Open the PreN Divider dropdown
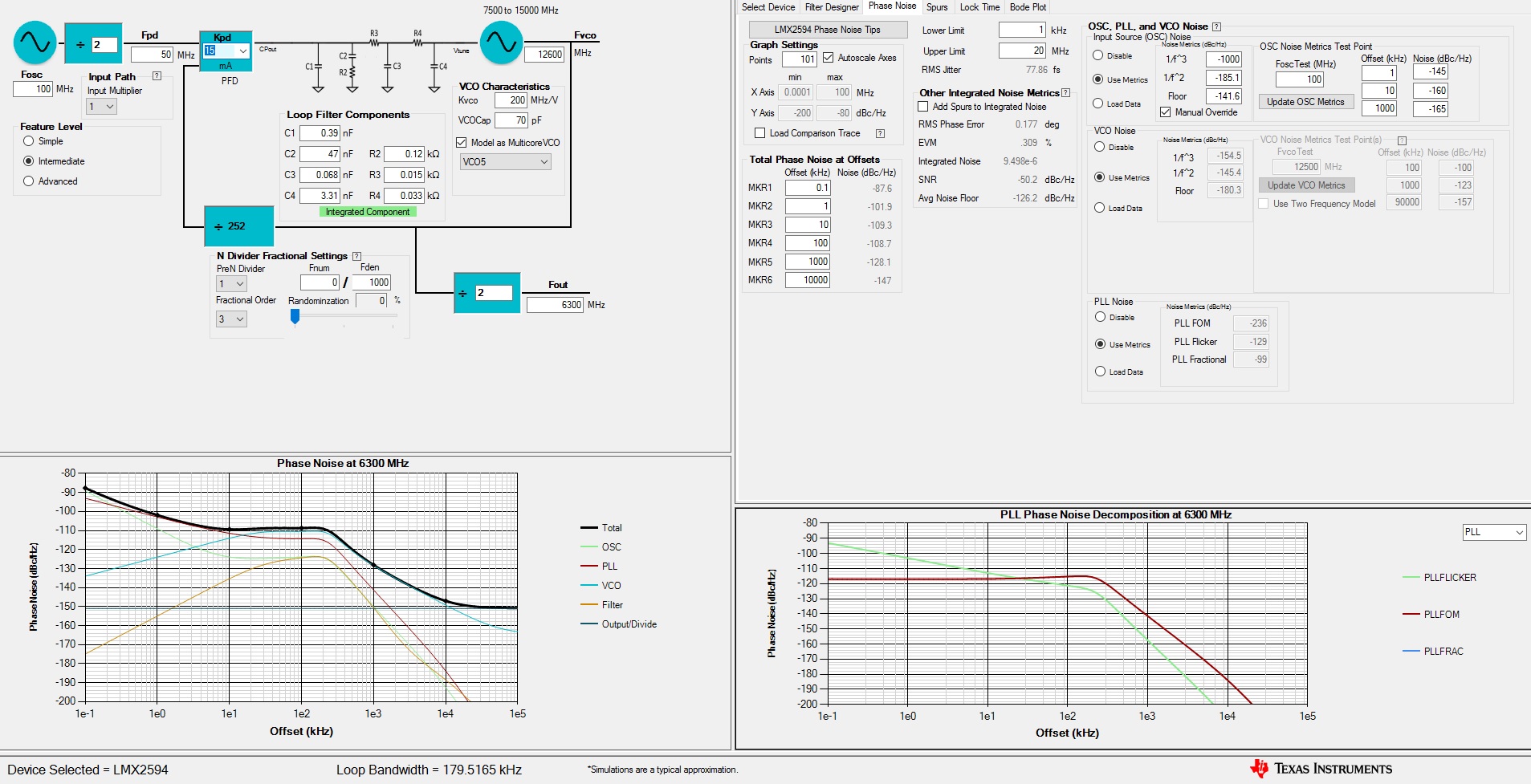The height and width of the screenshot is (784, 1531). pos(231,284)
